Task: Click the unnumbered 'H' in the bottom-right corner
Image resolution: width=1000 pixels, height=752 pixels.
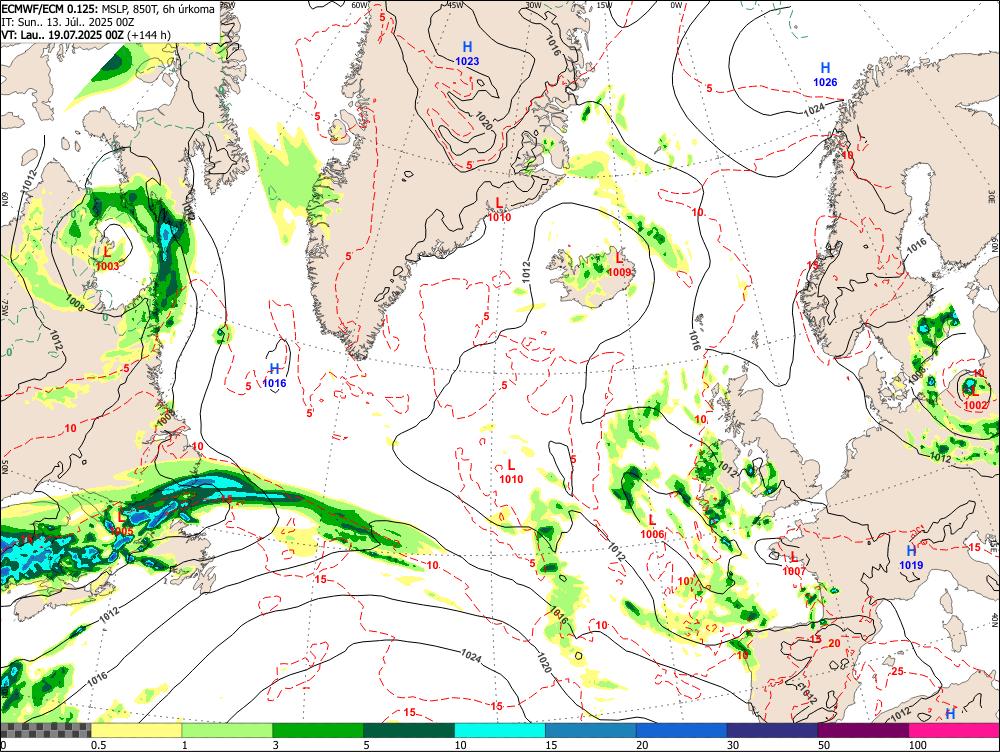Action: [950, 713]
